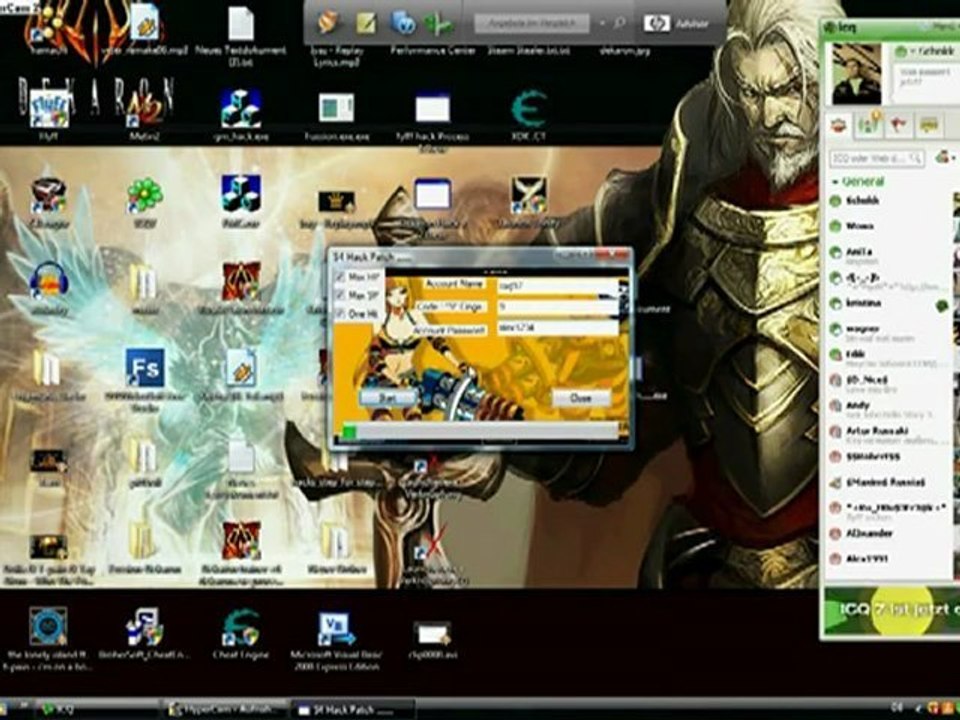Click the HP dock search box

[531, 23]
